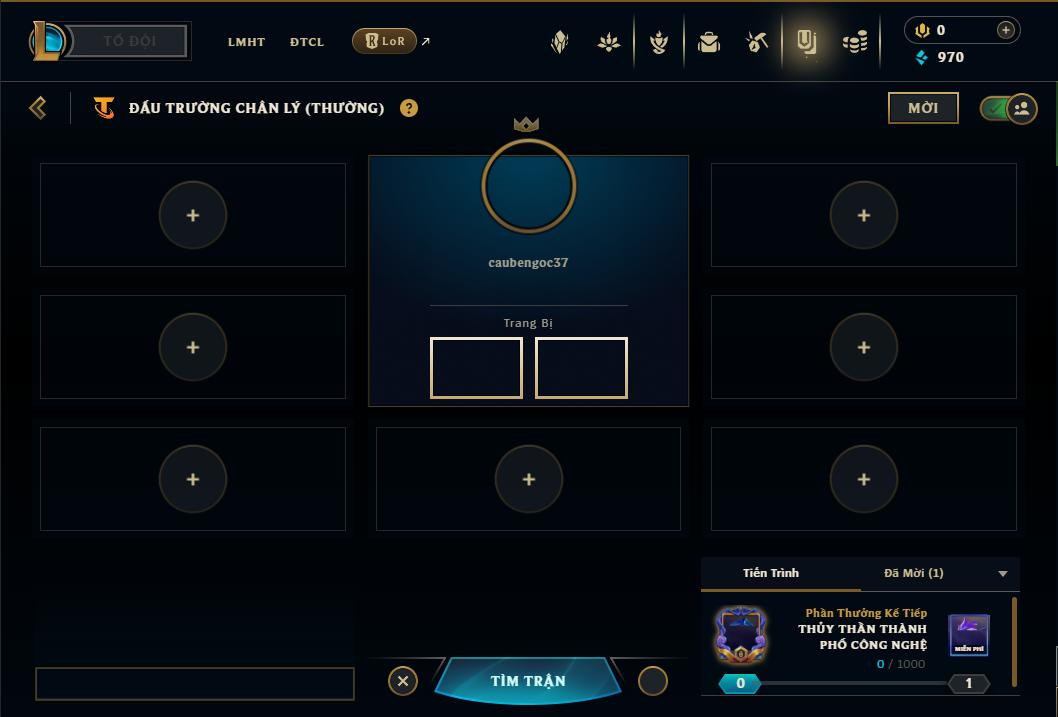Open the Crafting hammer icon
1058x717 pixels.
756,42
